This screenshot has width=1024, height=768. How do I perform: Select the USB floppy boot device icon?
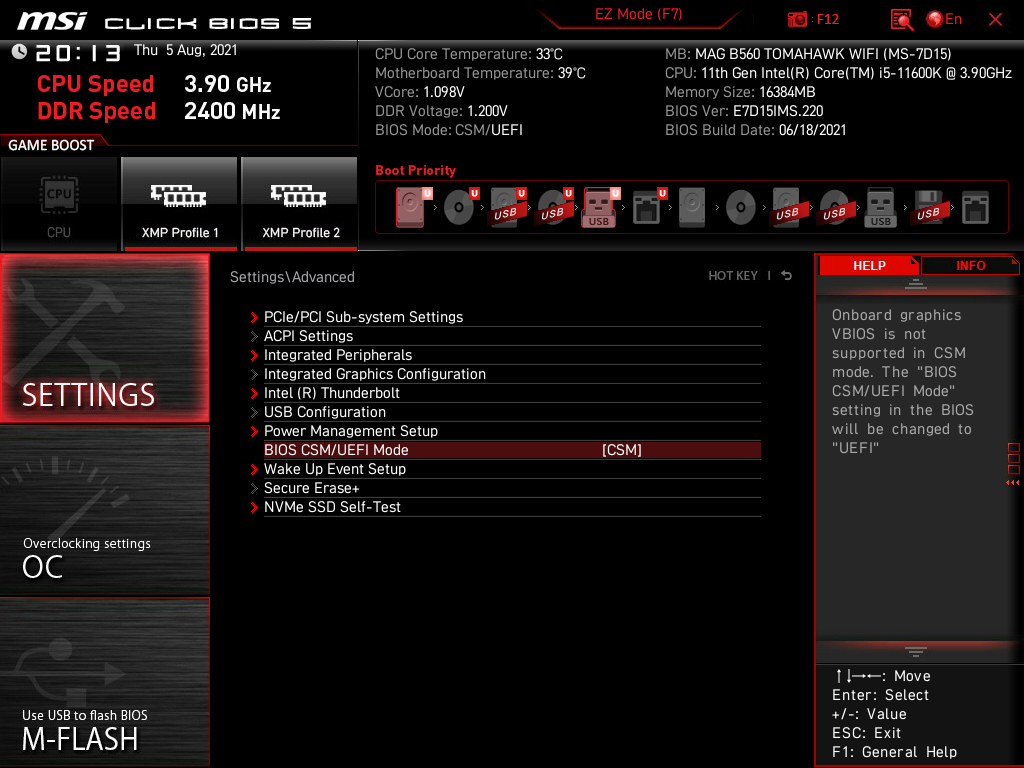click(928, 208)
